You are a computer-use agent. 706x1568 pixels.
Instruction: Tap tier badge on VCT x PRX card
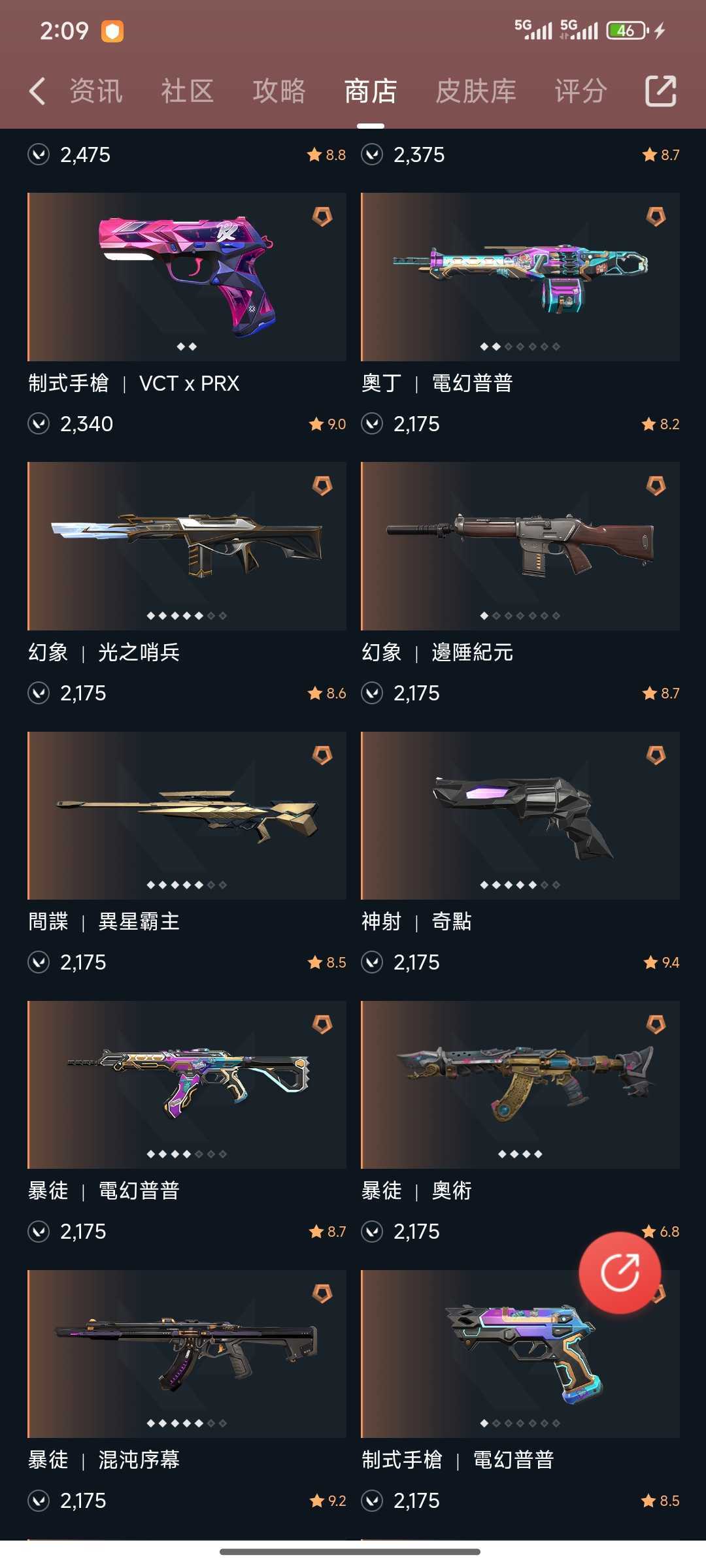tap(322, 216)
